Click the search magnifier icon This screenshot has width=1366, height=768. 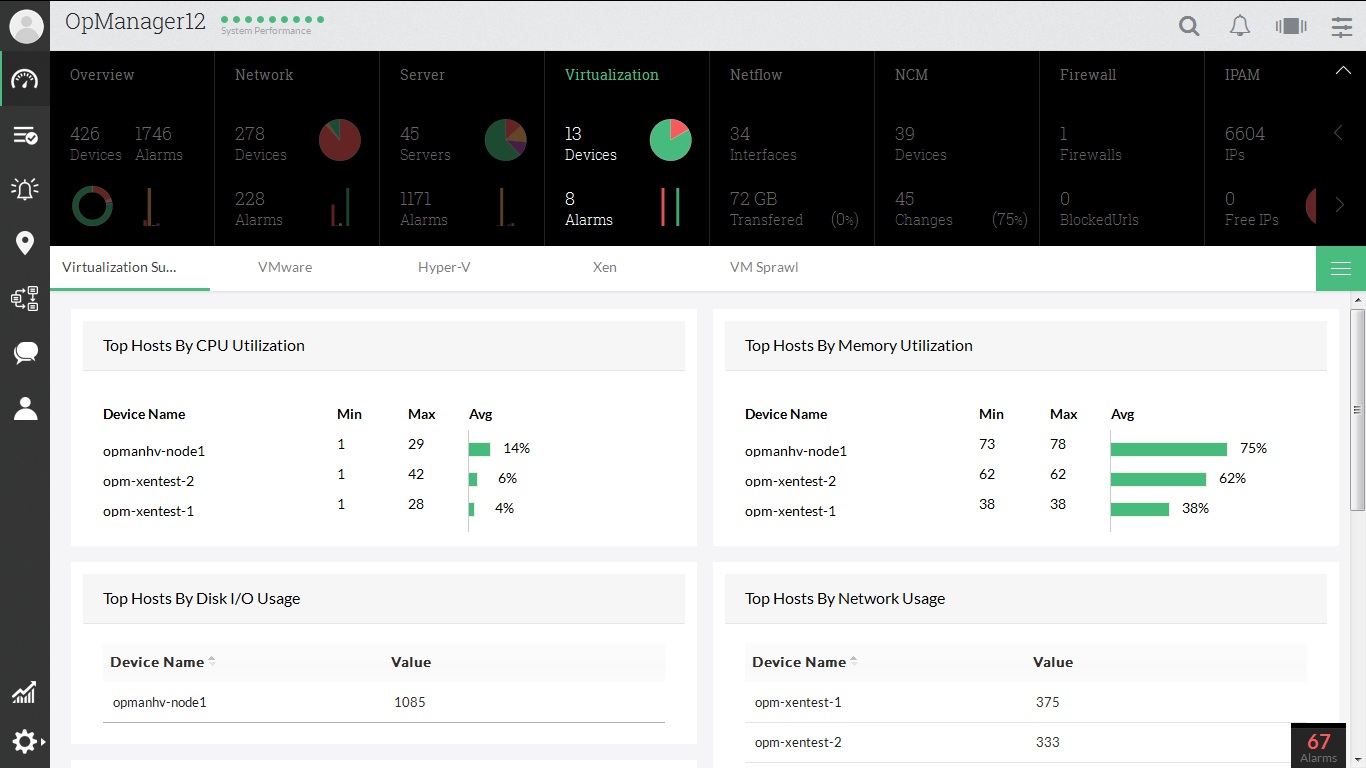click(x=1189, y=27)
